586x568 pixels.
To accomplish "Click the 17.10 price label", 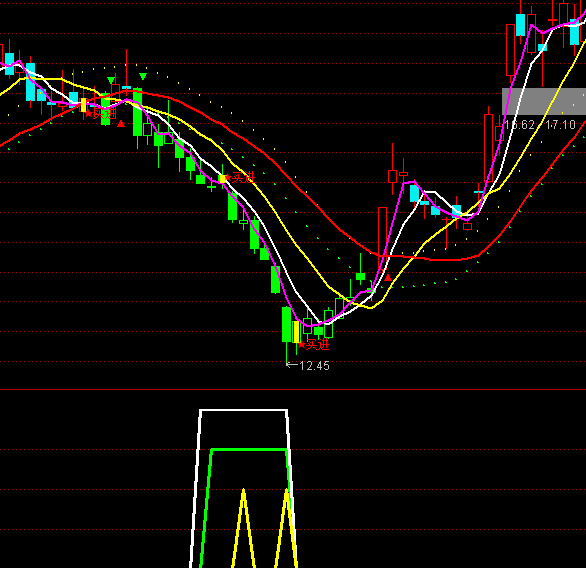I will pyautogui.click(x=560, y=125).
